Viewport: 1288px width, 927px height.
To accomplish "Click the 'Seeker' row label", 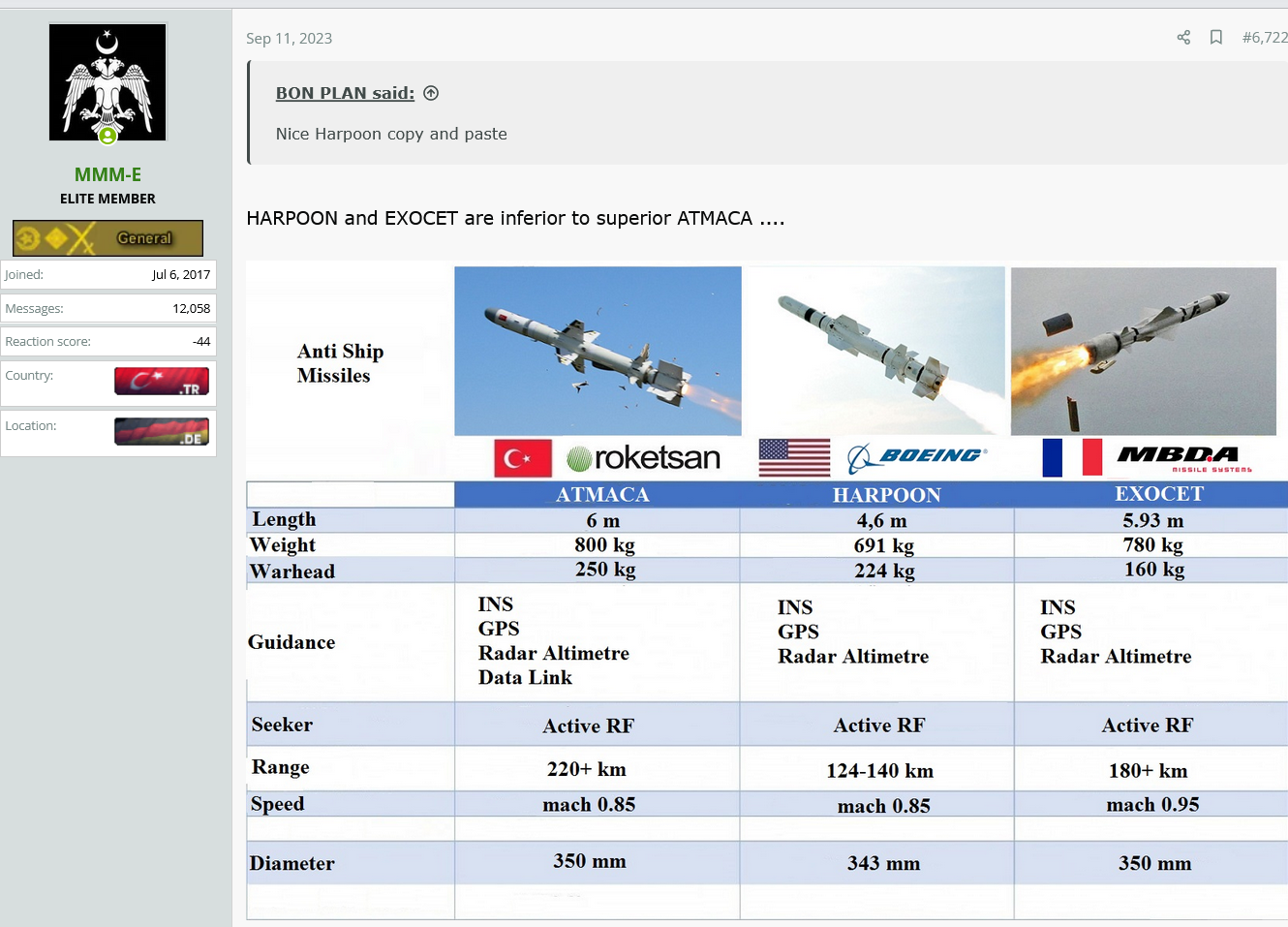I will coord(282,725).
